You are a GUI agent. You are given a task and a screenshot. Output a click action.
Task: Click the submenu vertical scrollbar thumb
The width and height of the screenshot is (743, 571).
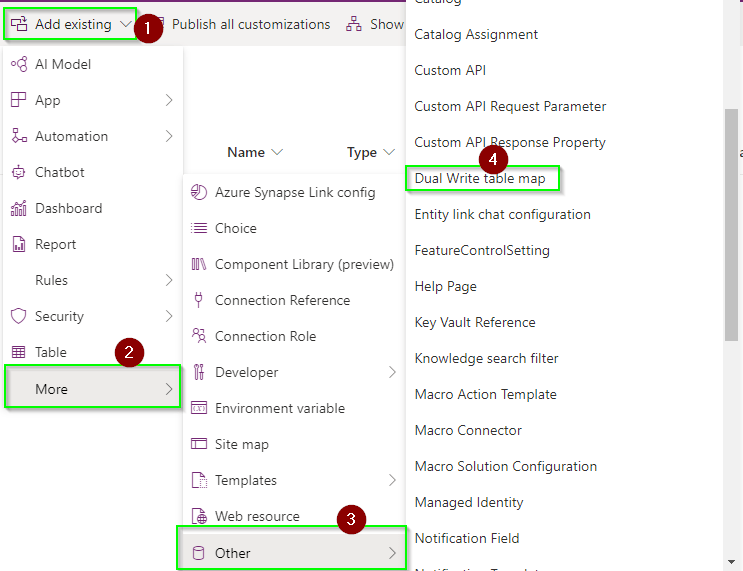tap(731, 225)
